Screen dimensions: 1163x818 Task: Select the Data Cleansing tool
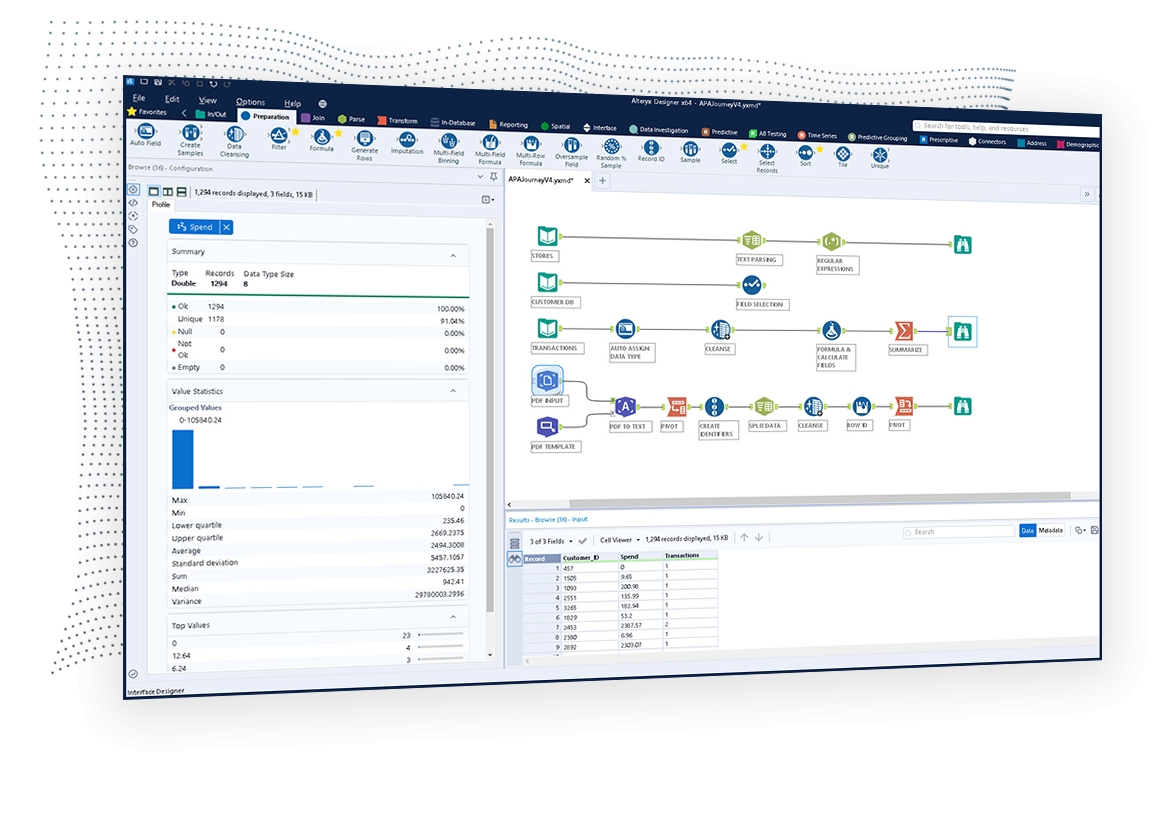pyautogui.click(x=234, y=141)
